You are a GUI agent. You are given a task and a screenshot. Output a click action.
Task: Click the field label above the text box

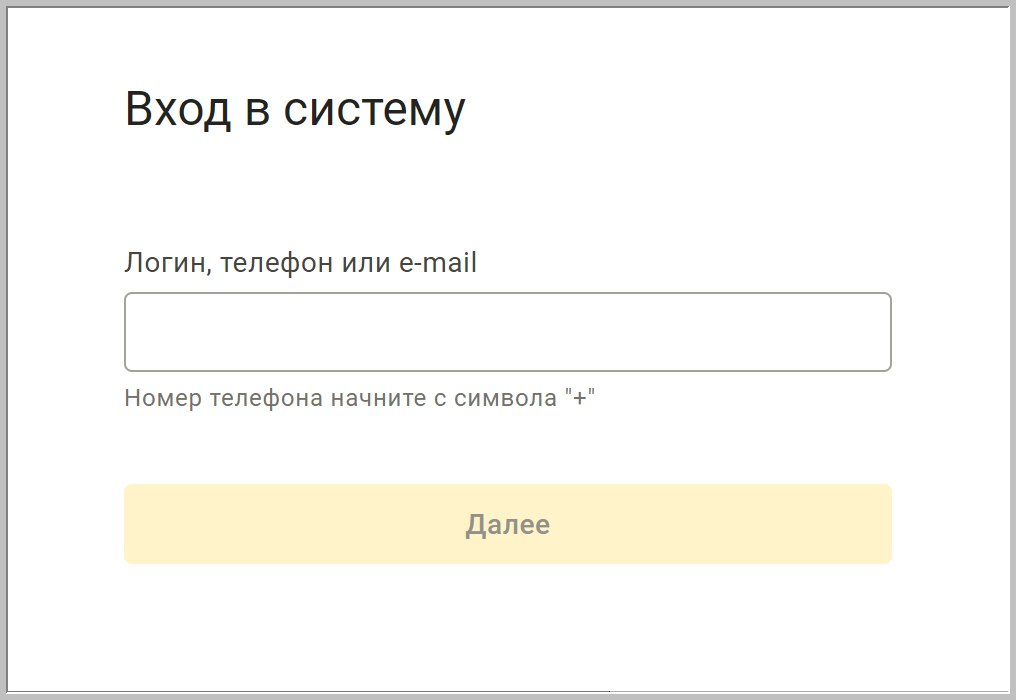tap(300, 263)
